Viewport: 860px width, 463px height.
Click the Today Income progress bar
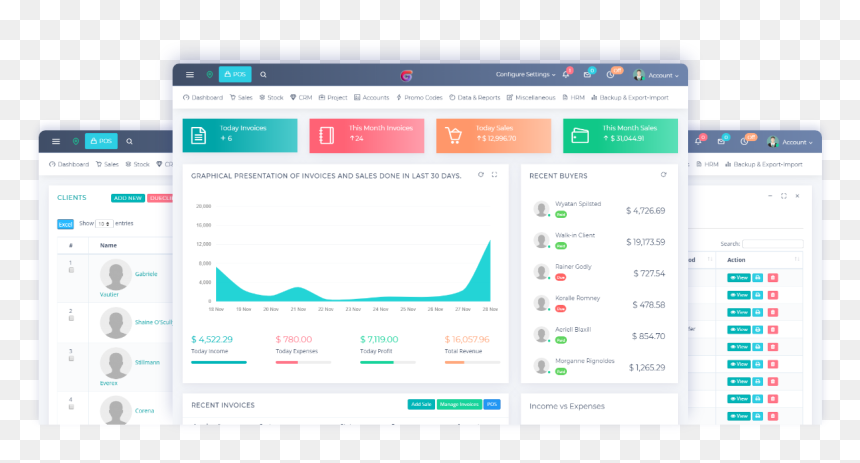219,363
